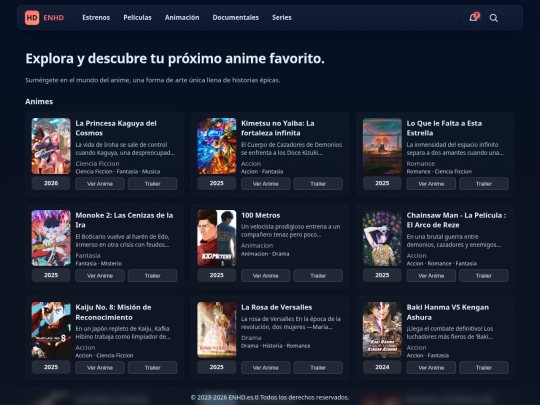
Task: Click title Kaiju No. 8: Misión de Reconocimiento
Action: coord(113,312)
